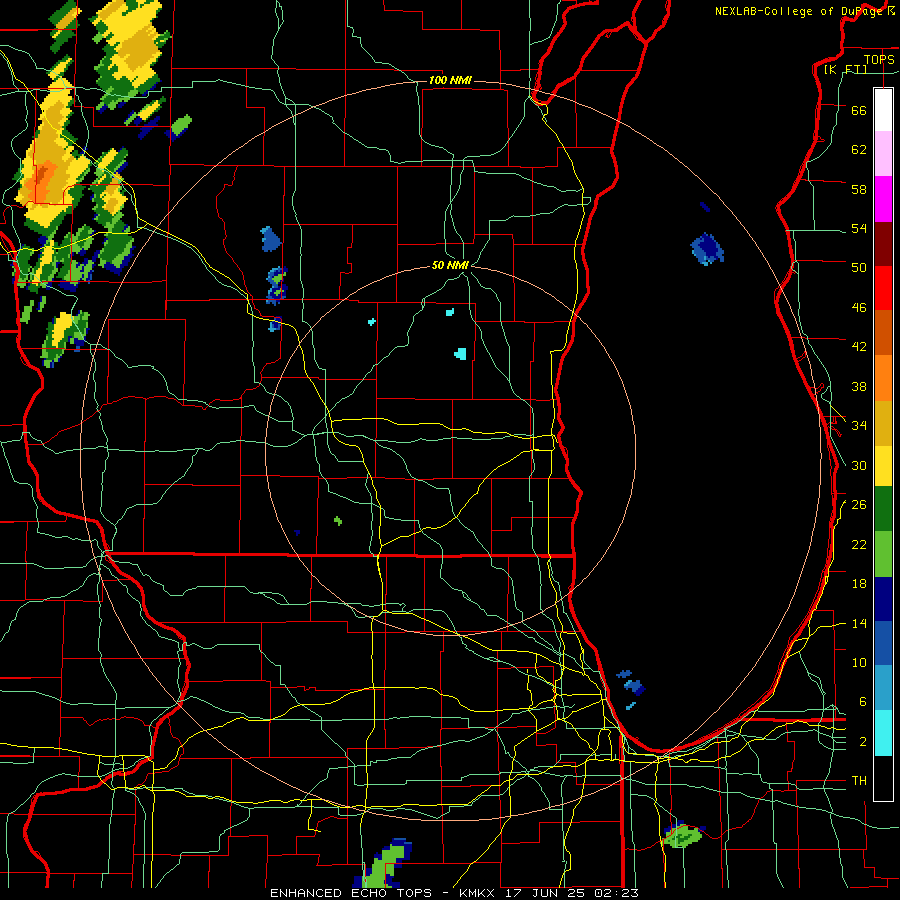Pick the magenta legend swatch

point(883,199)
